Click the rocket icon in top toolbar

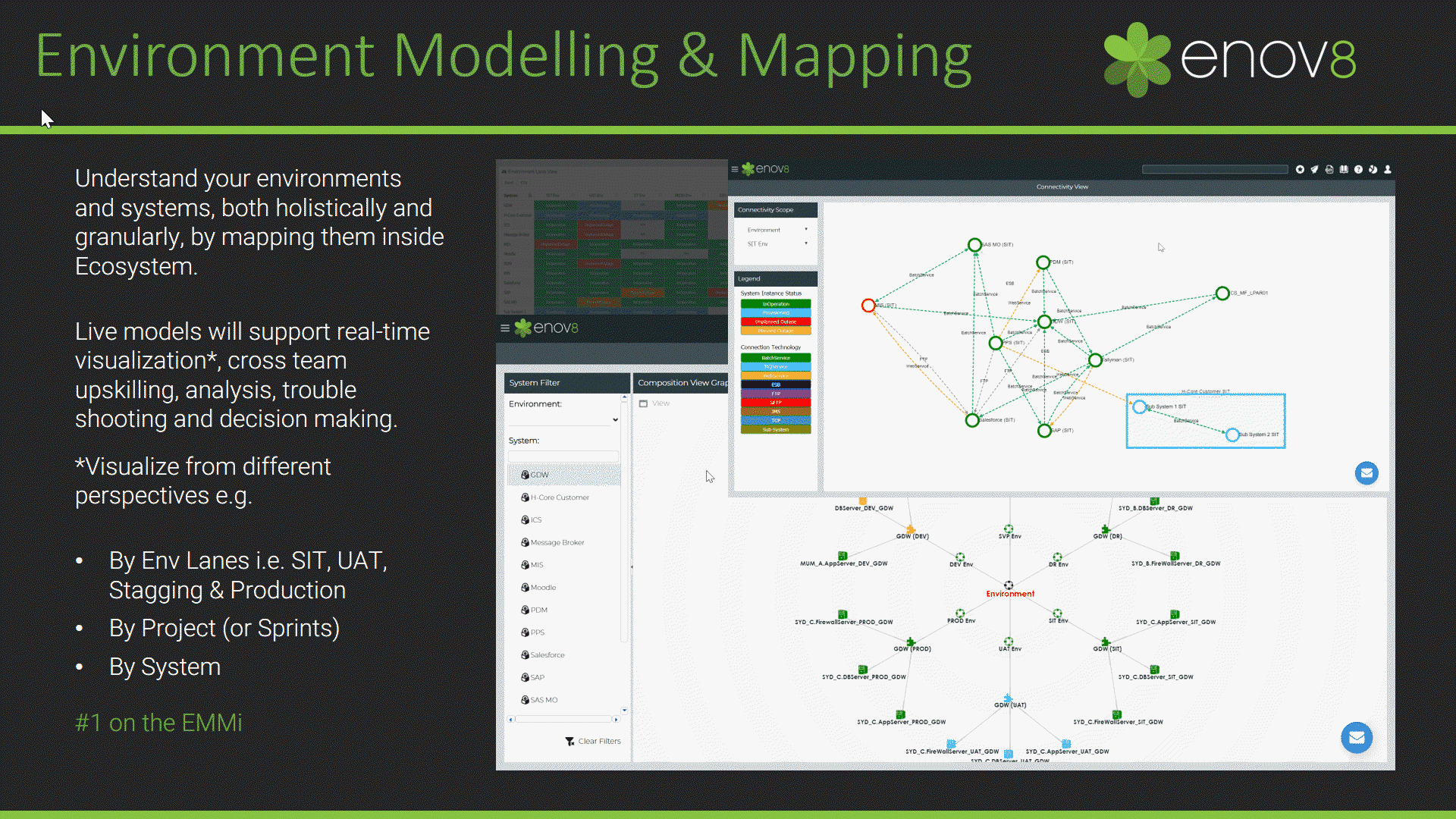click(1314, 169)
